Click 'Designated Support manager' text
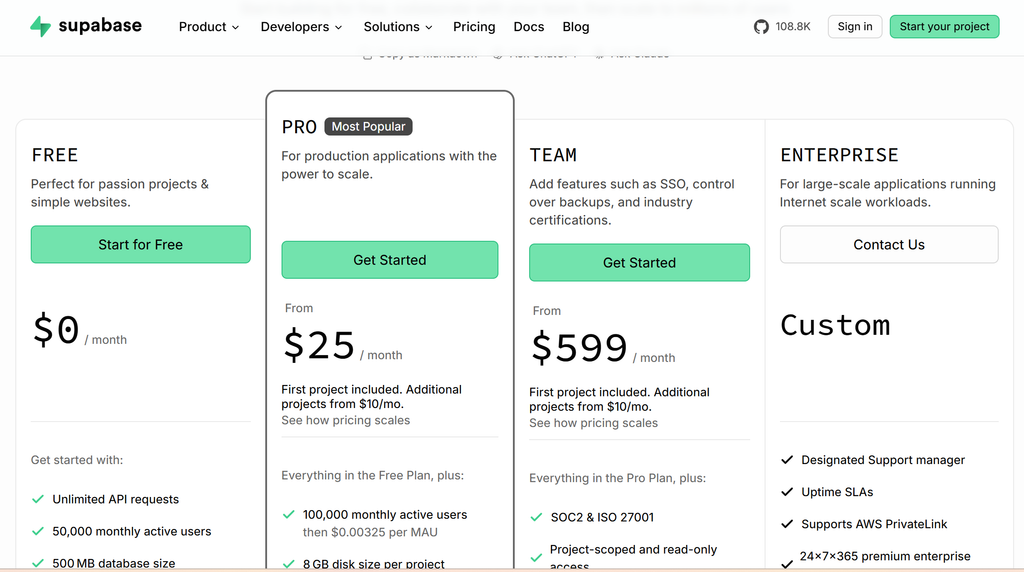The width and height of the screenshot is (1024, 572). (x=883, y=460)
